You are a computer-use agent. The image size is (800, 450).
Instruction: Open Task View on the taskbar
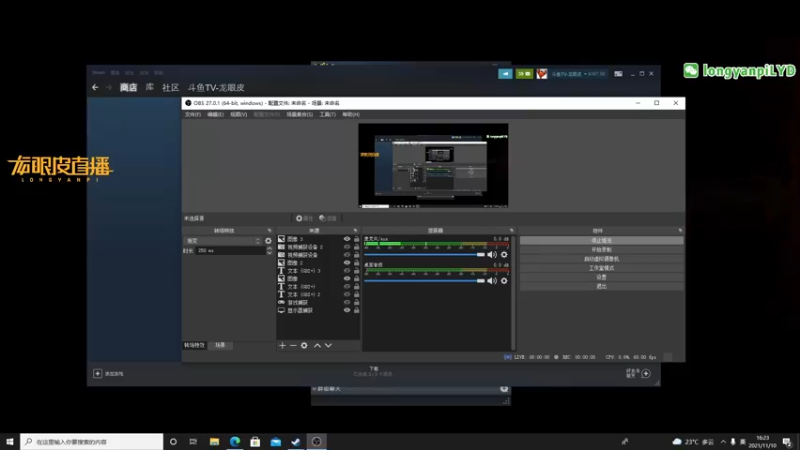193,442
